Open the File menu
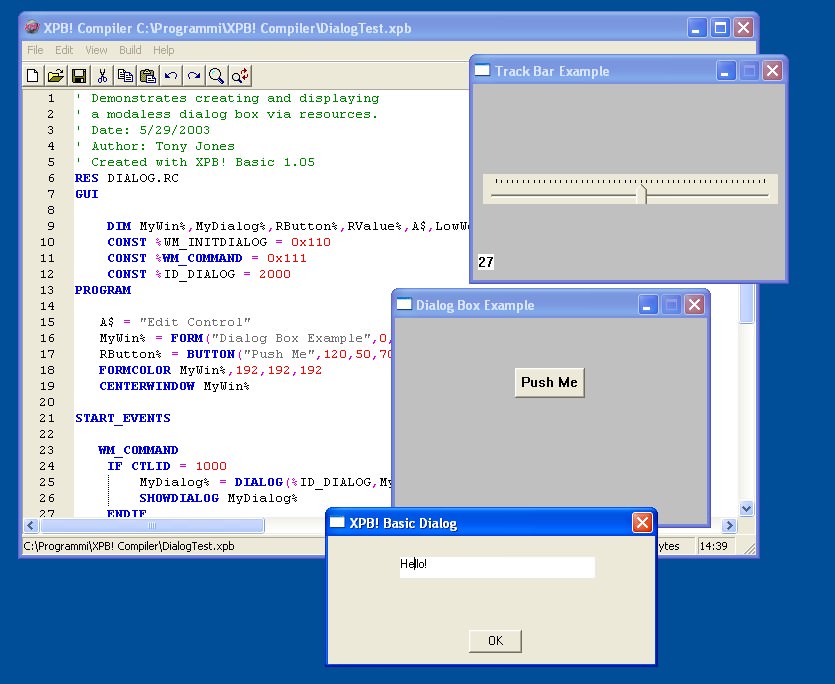Viewport: 835px width, 684px height. click(x=35, y=50)
